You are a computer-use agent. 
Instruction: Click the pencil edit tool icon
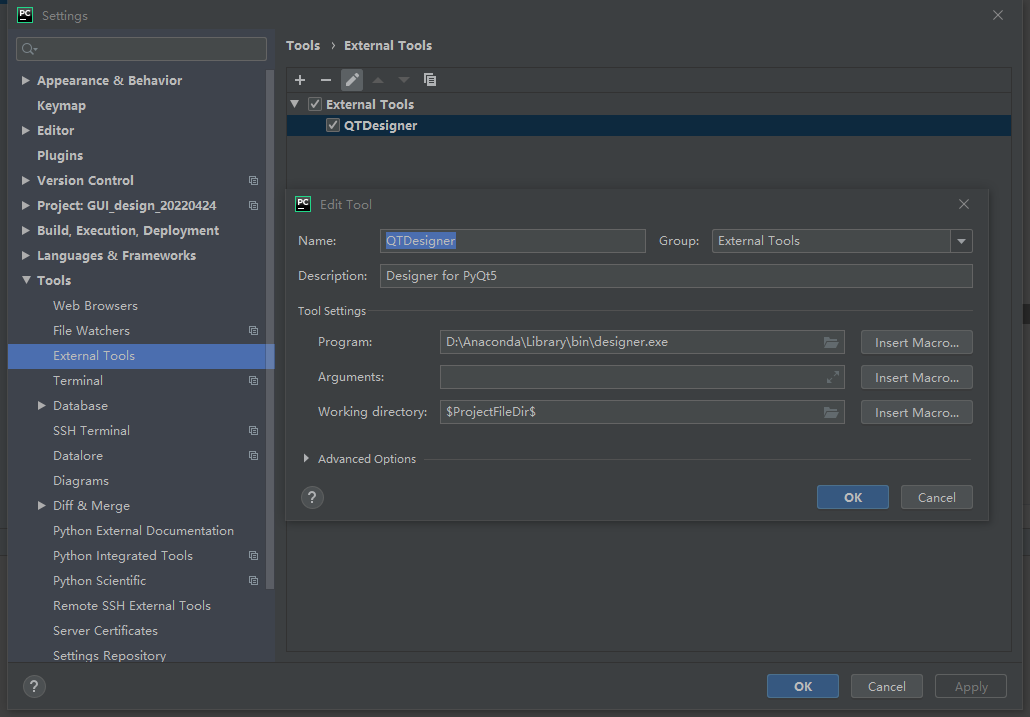point(352,80)
